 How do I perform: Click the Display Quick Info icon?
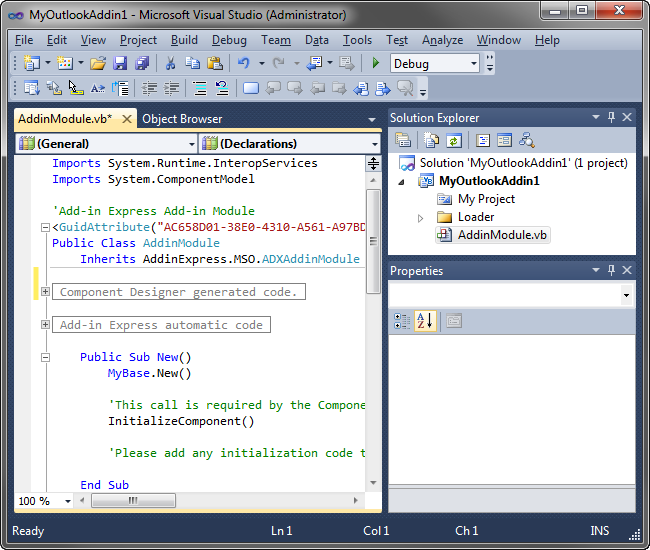click(76, 88)
